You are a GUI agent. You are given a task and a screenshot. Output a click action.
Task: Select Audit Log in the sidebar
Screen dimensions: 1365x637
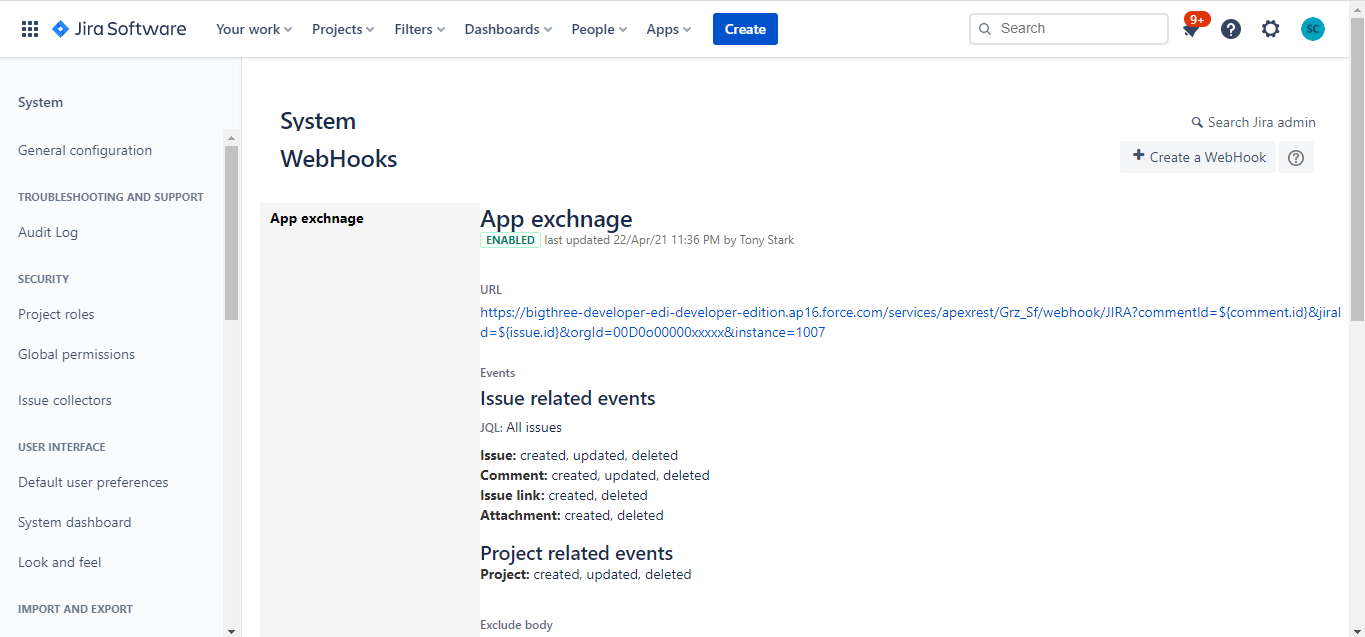tap(47, 232)
